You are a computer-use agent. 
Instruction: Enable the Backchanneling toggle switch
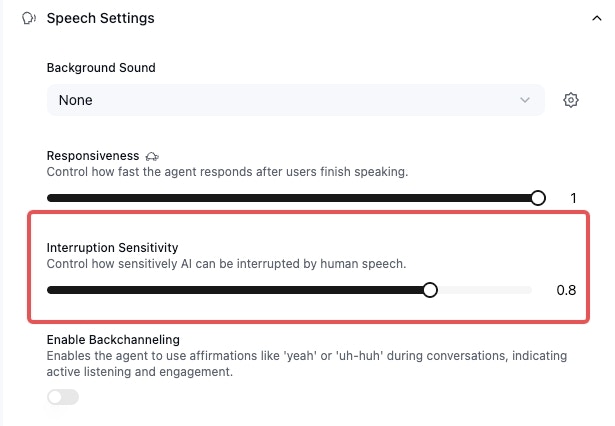point(63,397)
